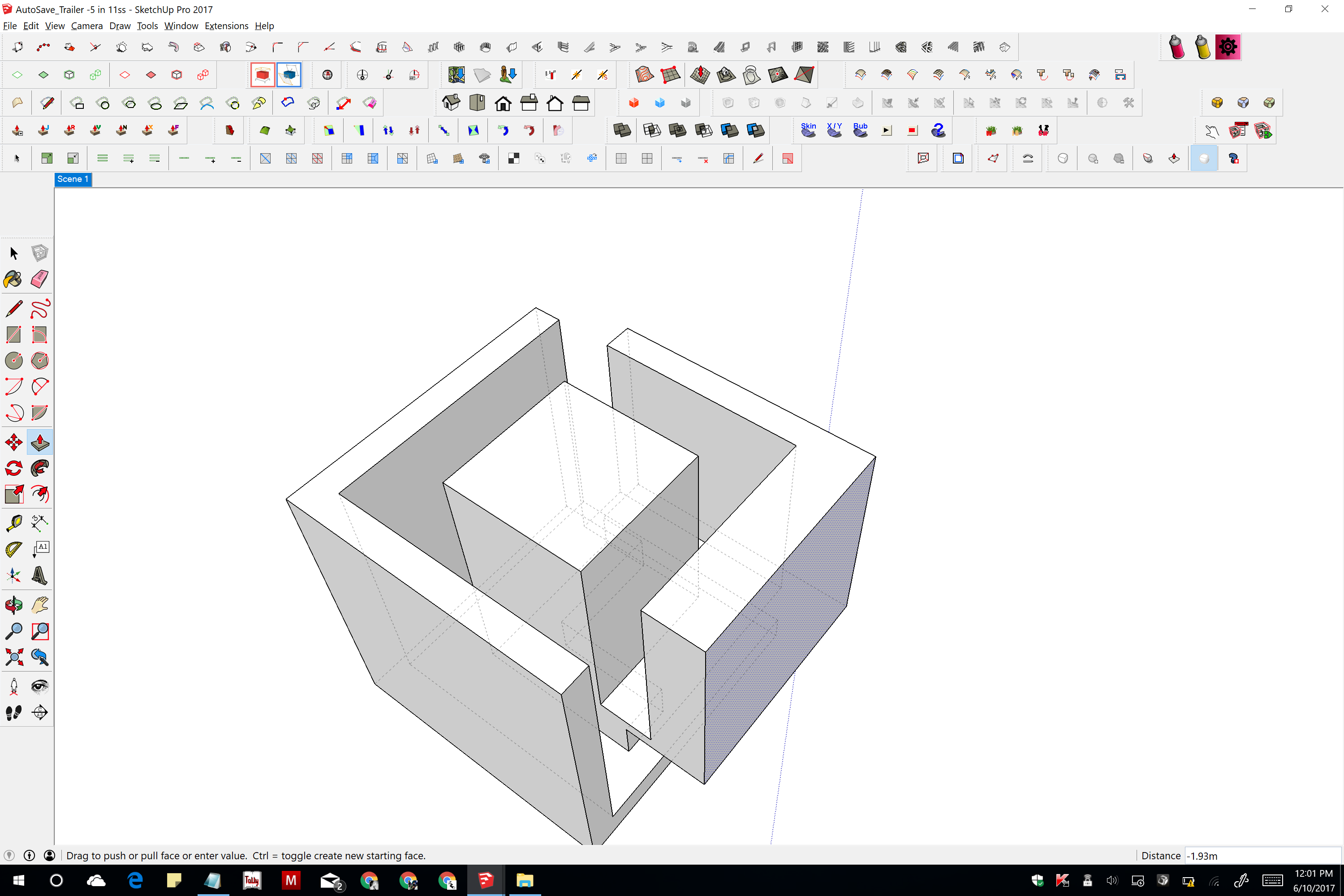
Task: Select the Zoom magnifier tool
Action: (x=14, y=631)
